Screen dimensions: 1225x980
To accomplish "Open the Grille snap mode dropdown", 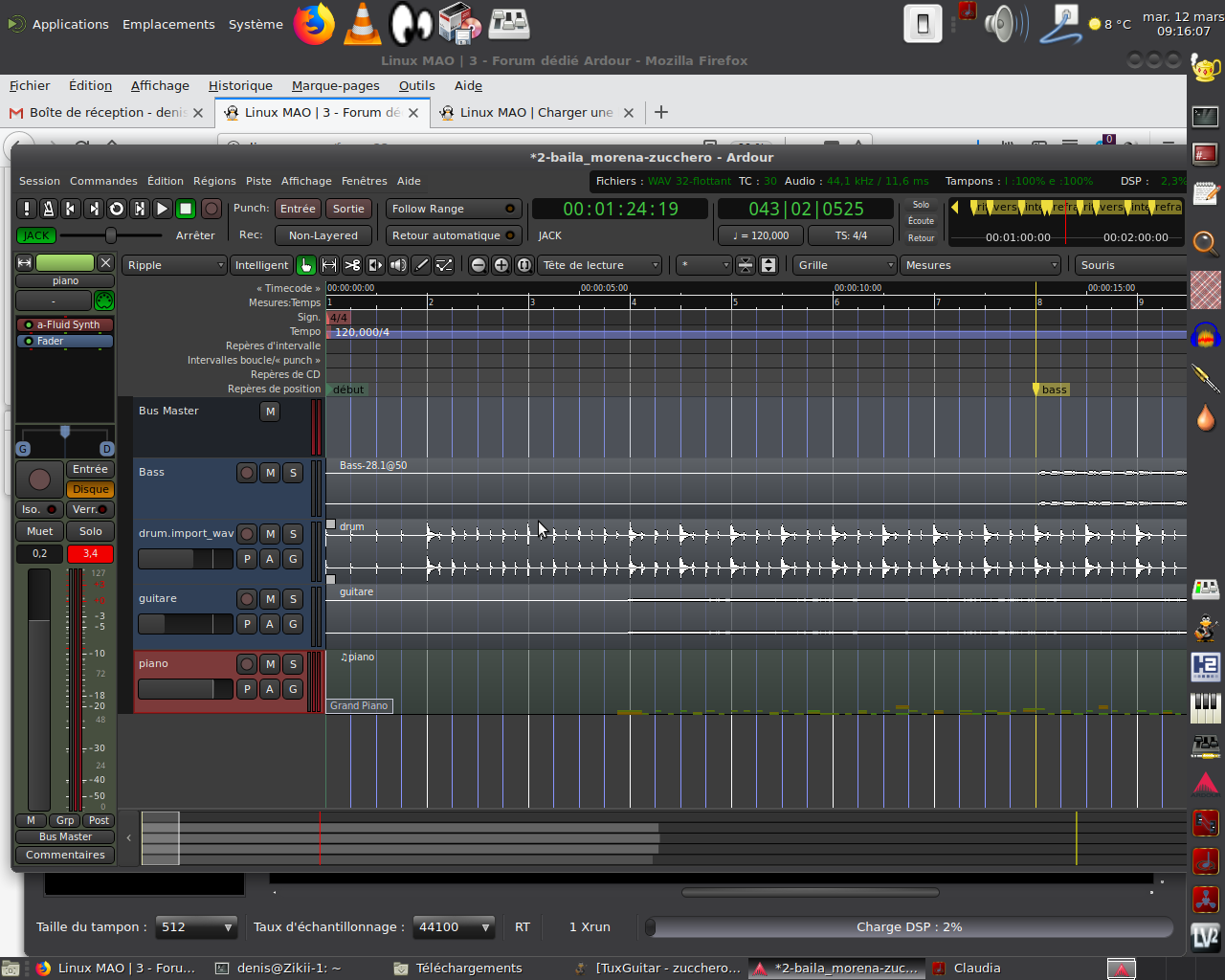I will [x=844, y=265].
